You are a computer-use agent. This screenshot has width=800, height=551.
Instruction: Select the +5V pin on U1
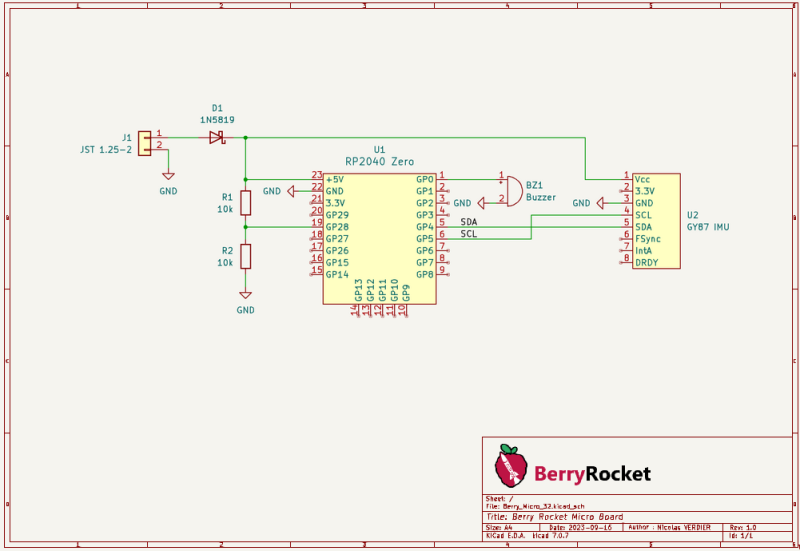coord(334,179)
